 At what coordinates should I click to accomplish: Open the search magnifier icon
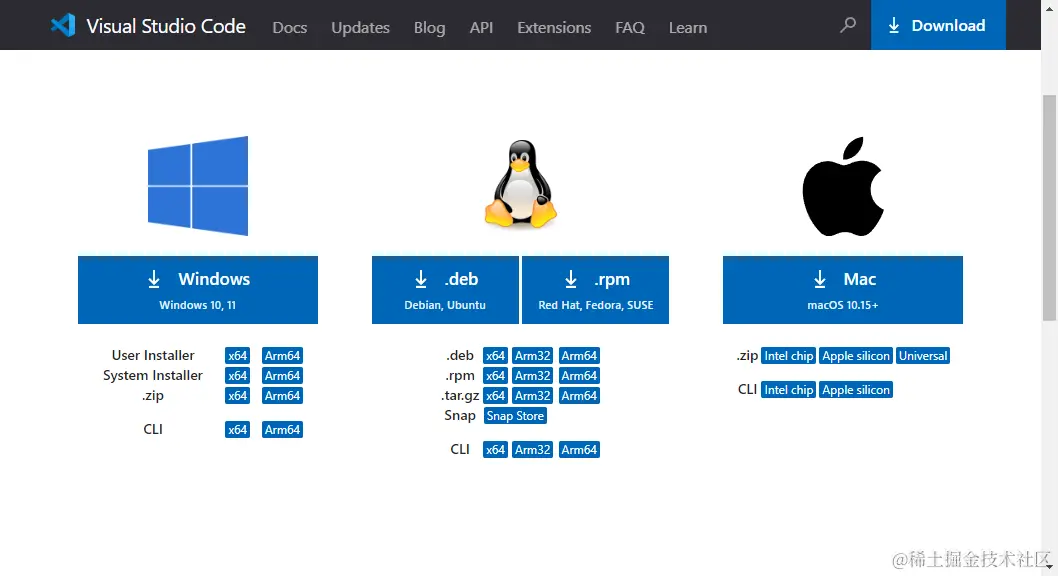847,26
